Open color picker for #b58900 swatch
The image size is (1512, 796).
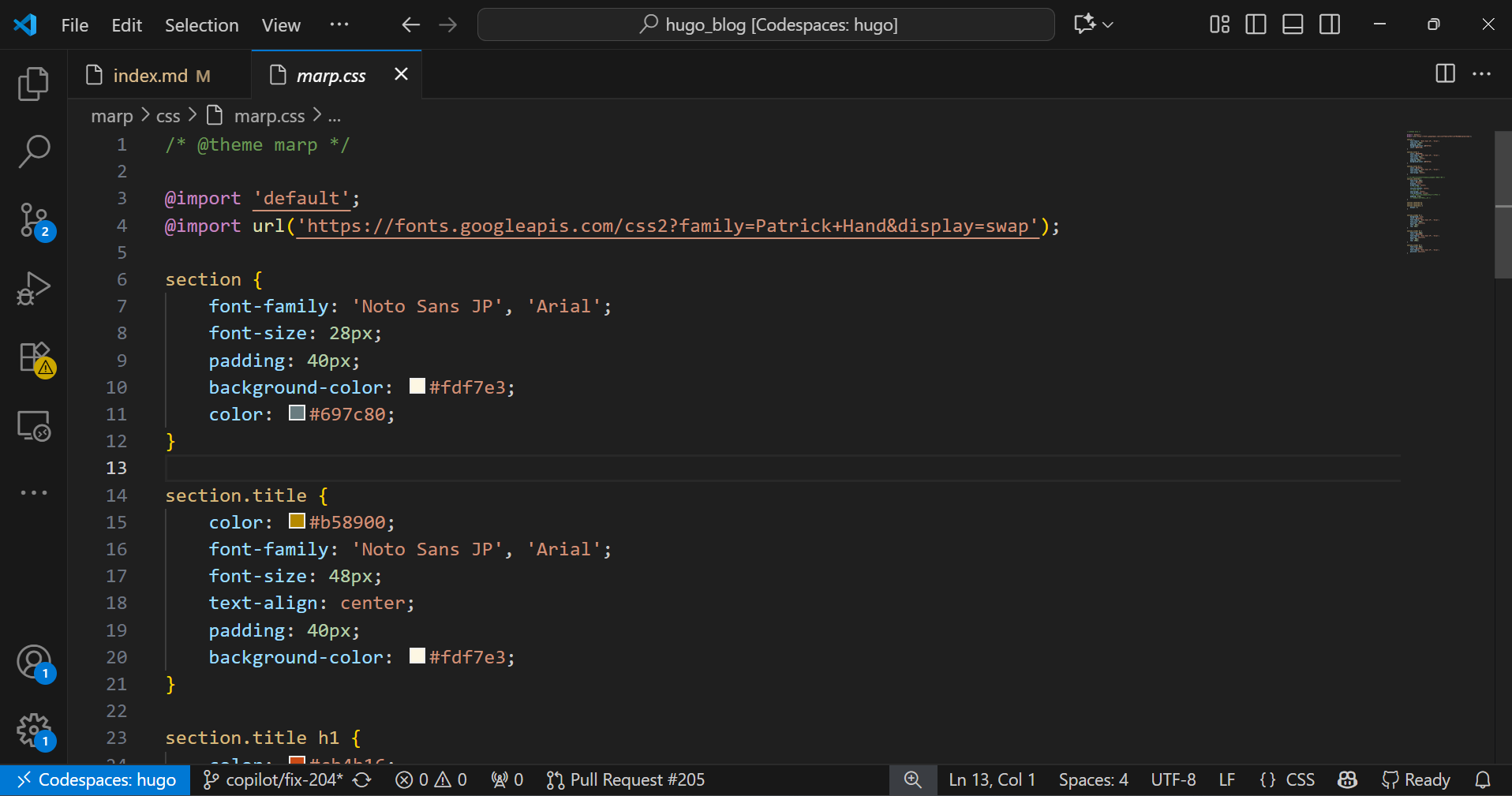[297, 521]
